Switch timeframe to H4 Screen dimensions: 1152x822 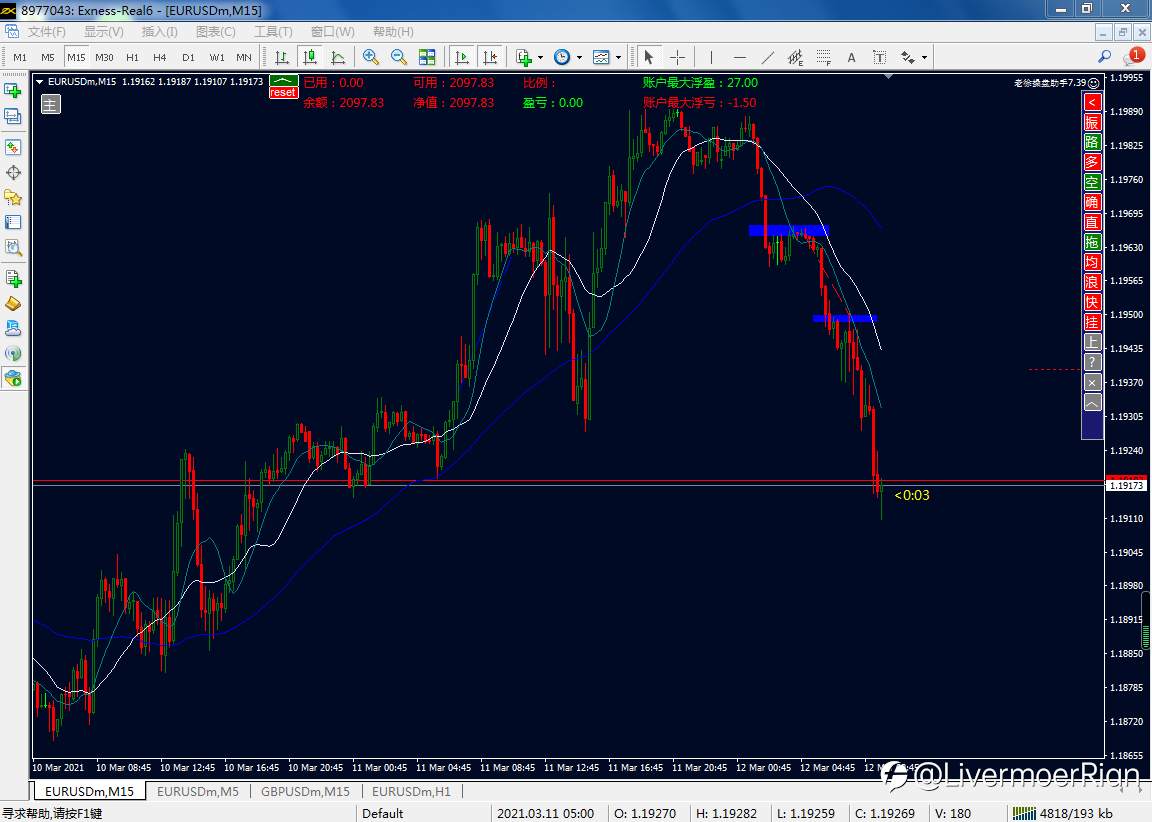click(159, 57)
